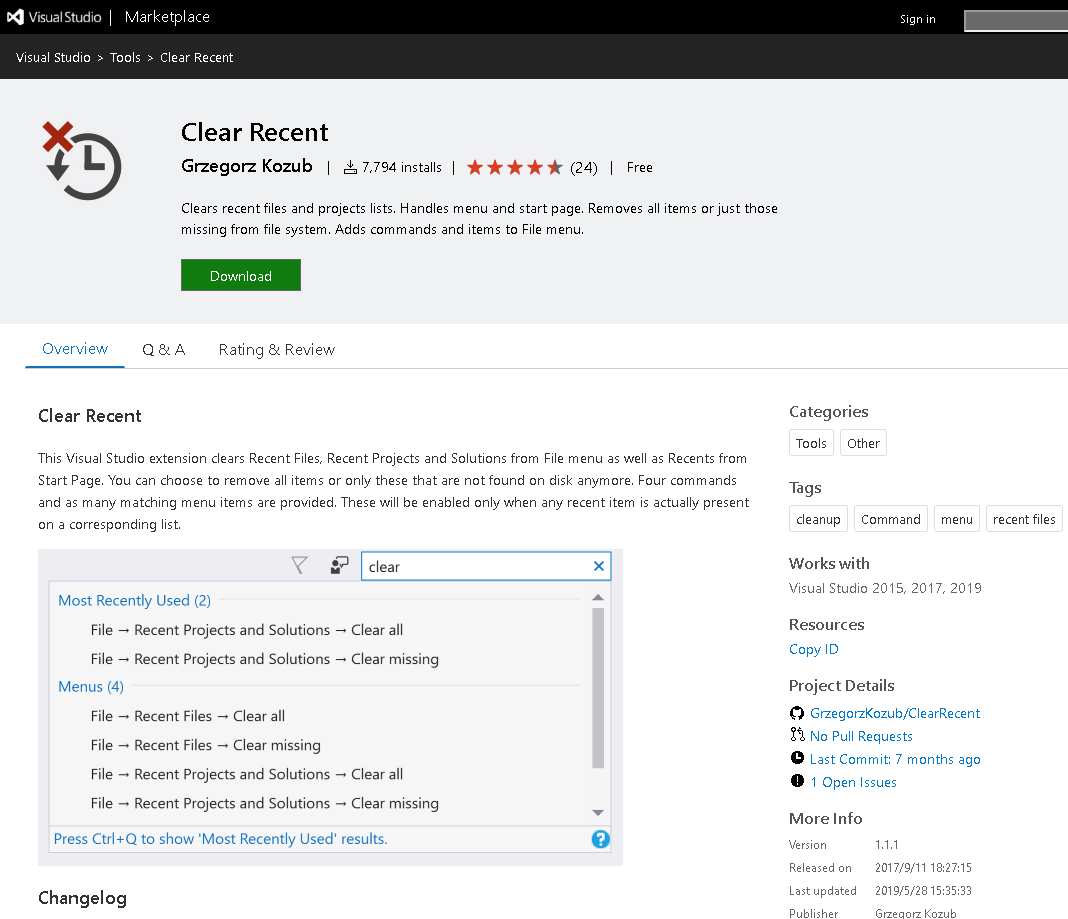Select Menus 'Recent Projects and Solutions → Clear missing'

[x=264, y=804]
